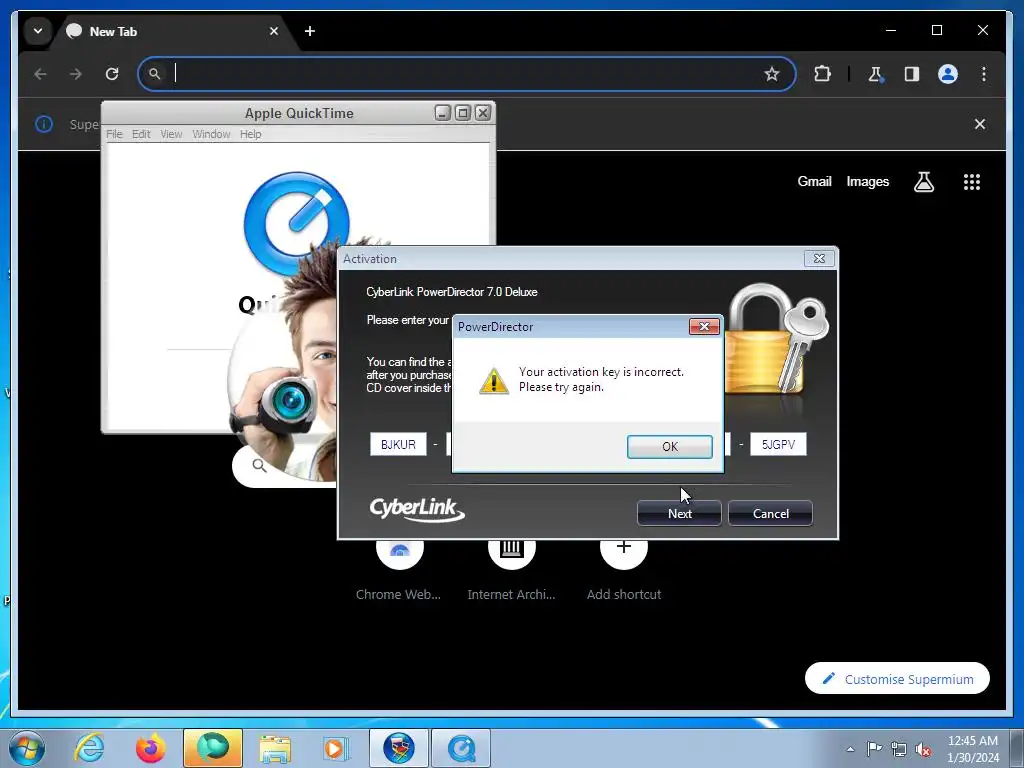The height and width of the screenshot is (768, 1024).
Task: Click the muted volume icon in tray
Action: point(923,750)
